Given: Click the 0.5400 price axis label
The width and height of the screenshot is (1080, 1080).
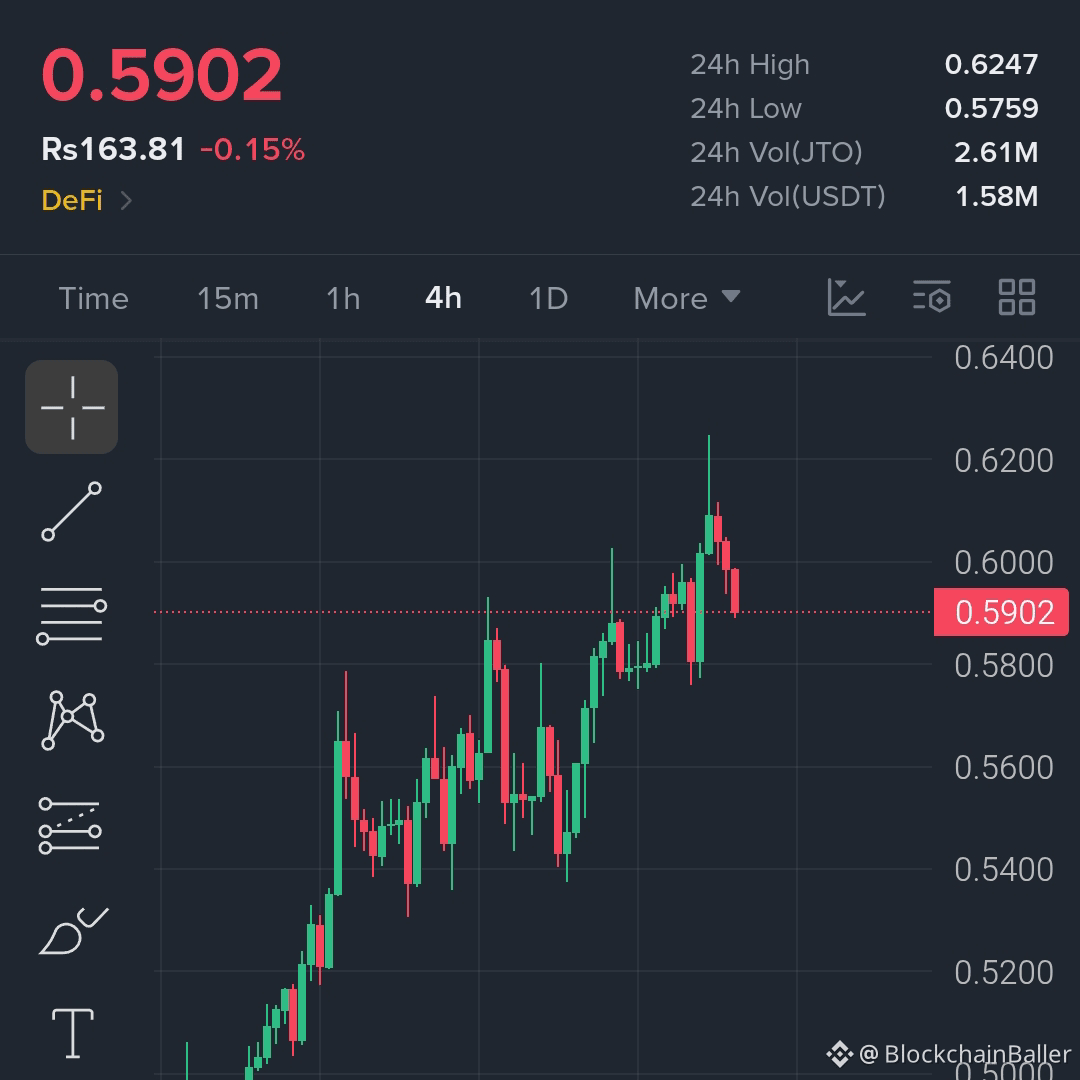Looking at the screenshot, I should pos(1004,869).
